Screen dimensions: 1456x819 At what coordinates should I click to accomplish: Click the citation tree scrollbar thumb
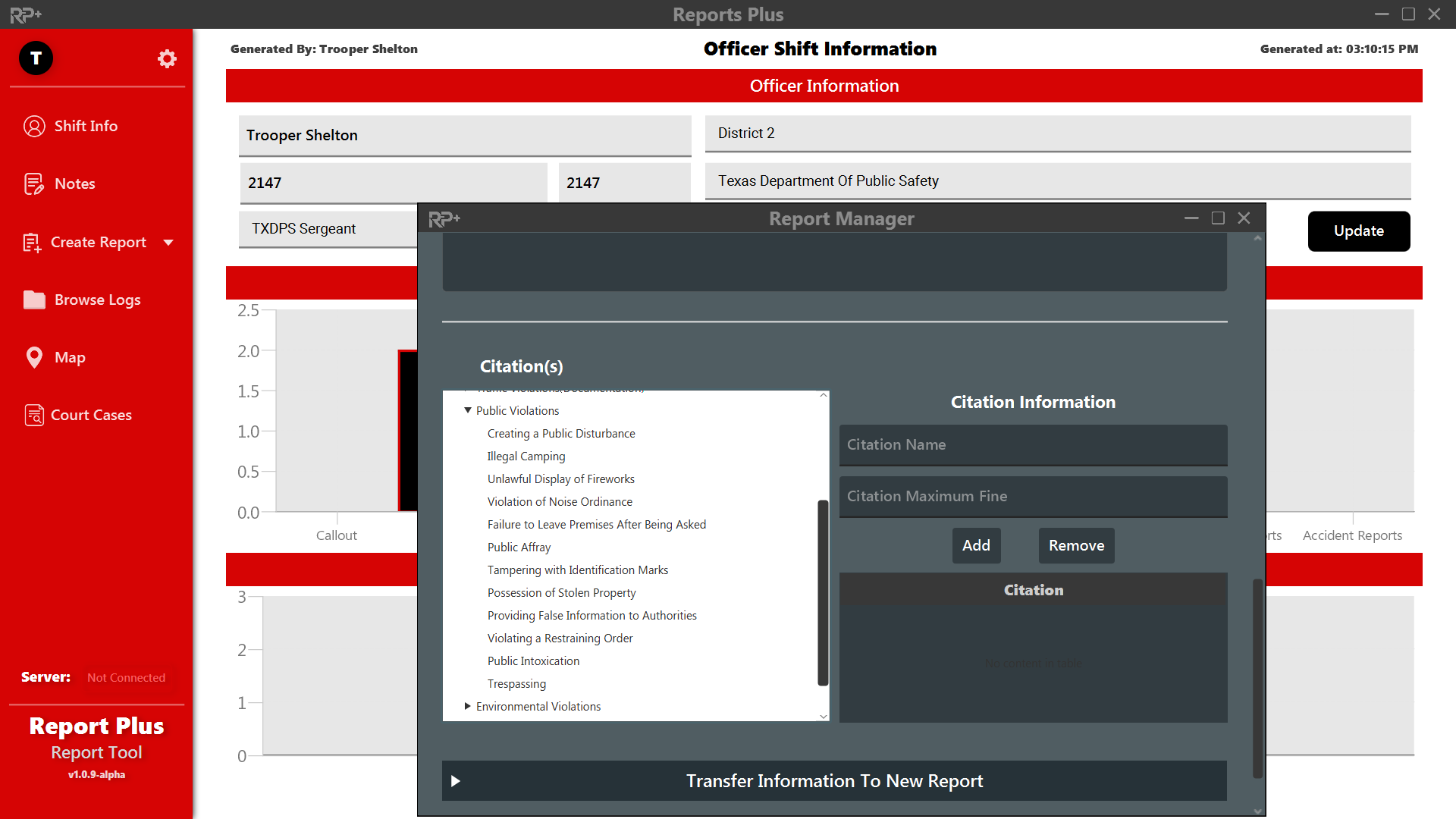(823, 591)
